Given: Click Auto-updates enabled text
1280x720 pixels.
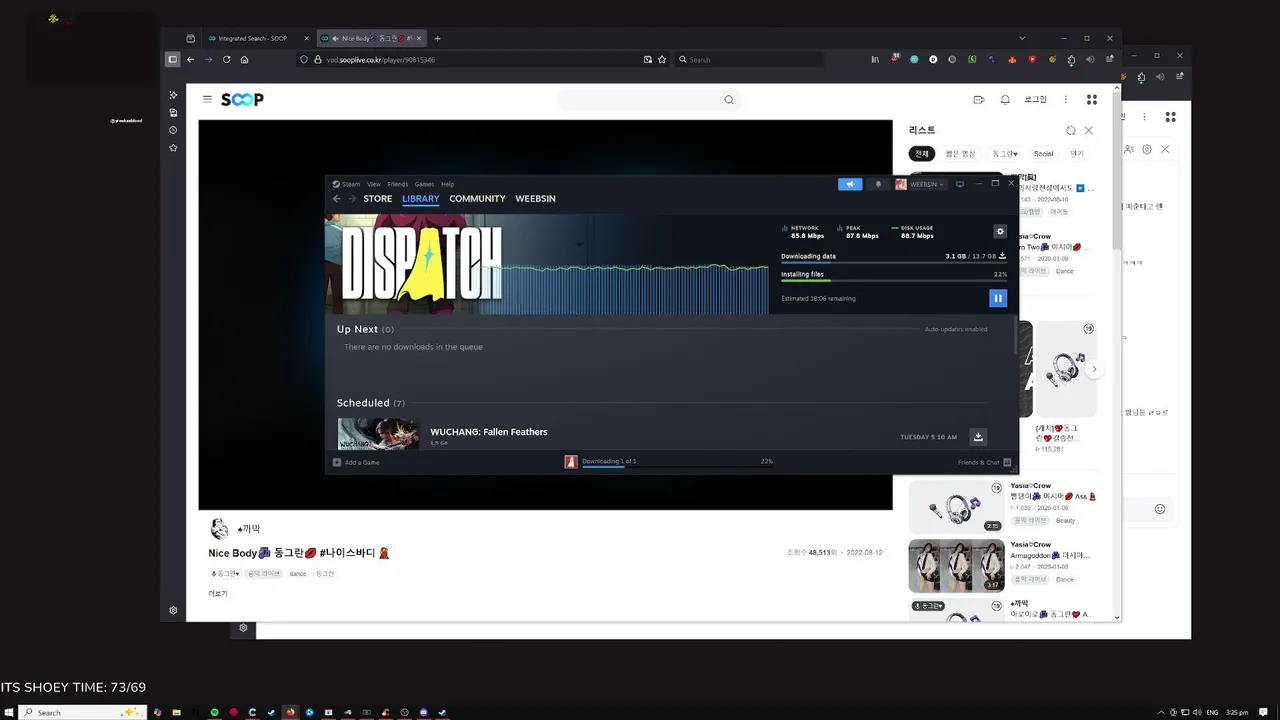Looking at the screenshot, I should click(x=955, y=329).
